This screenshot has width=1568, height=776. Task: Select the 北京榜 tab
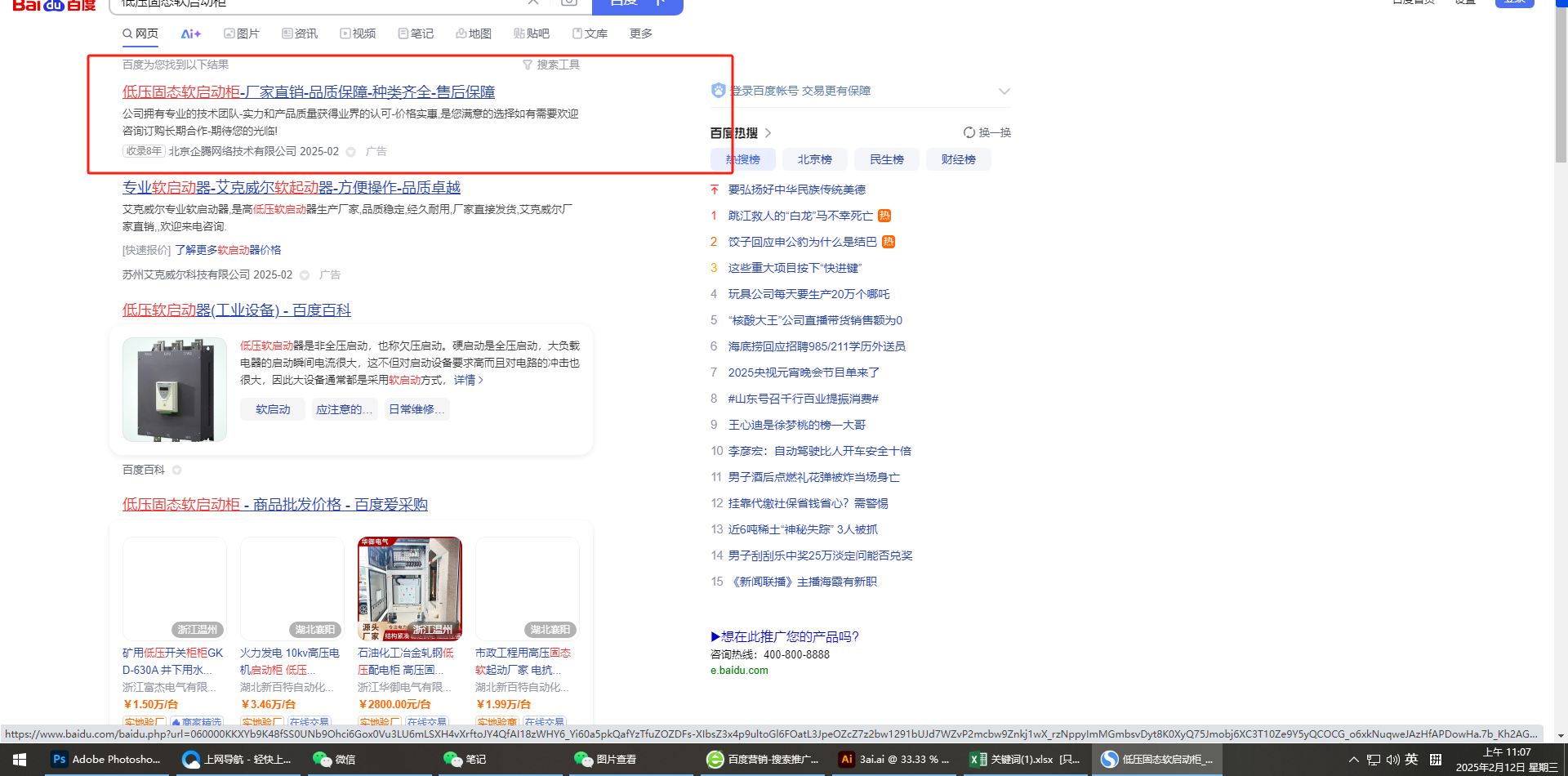coord(815,159)
